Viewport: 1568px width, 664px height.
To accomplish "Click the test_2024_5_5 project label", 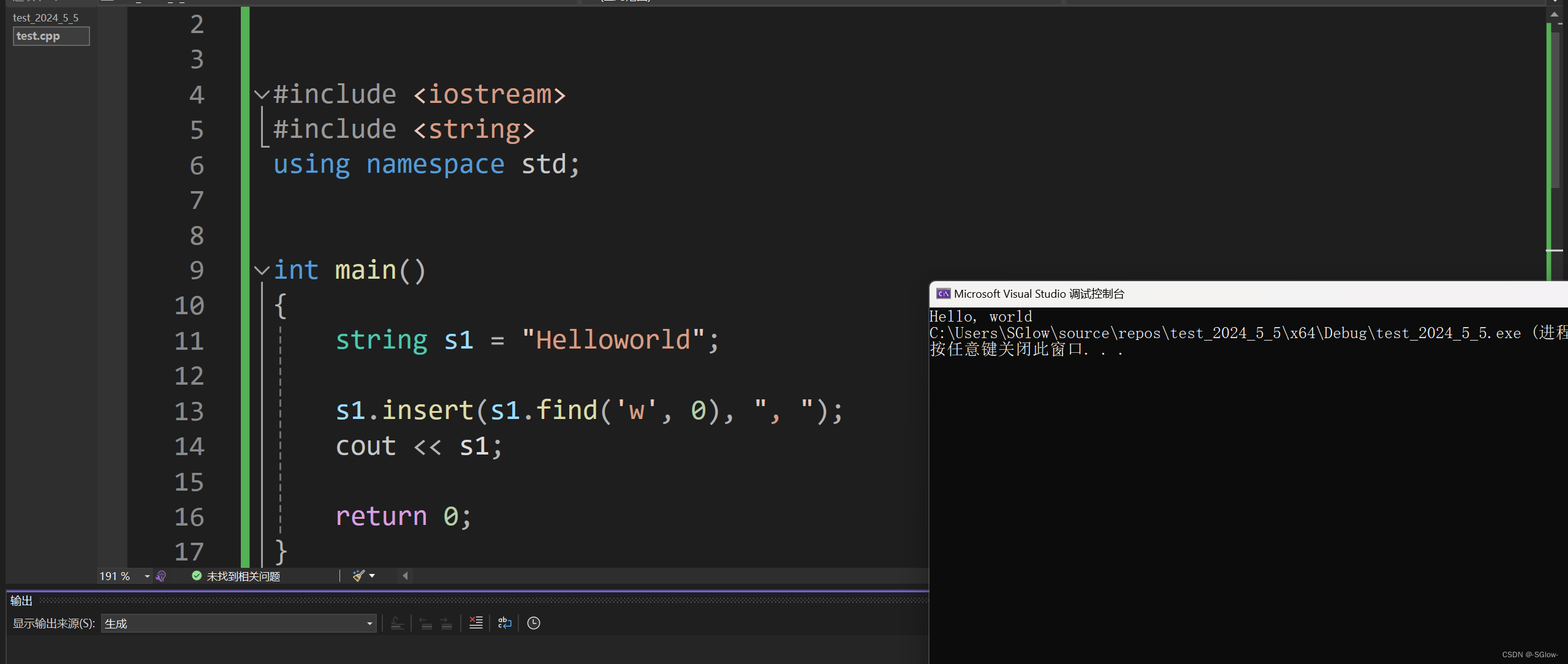I will 46,18.
